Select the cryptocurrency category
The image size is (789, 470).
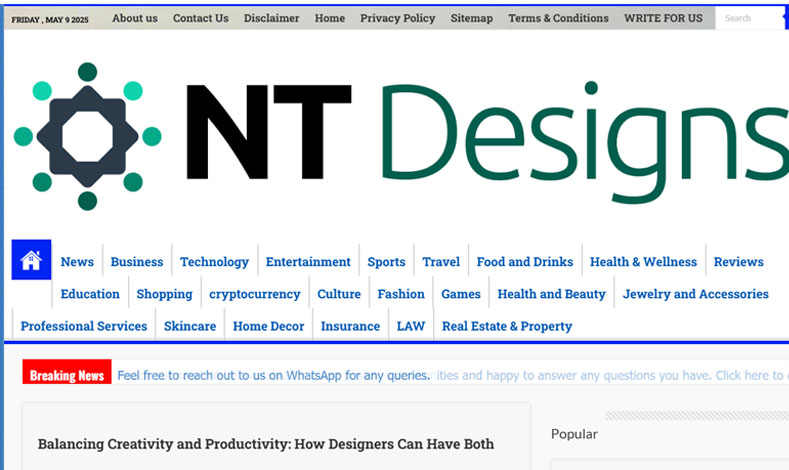[x=255, y=294]
